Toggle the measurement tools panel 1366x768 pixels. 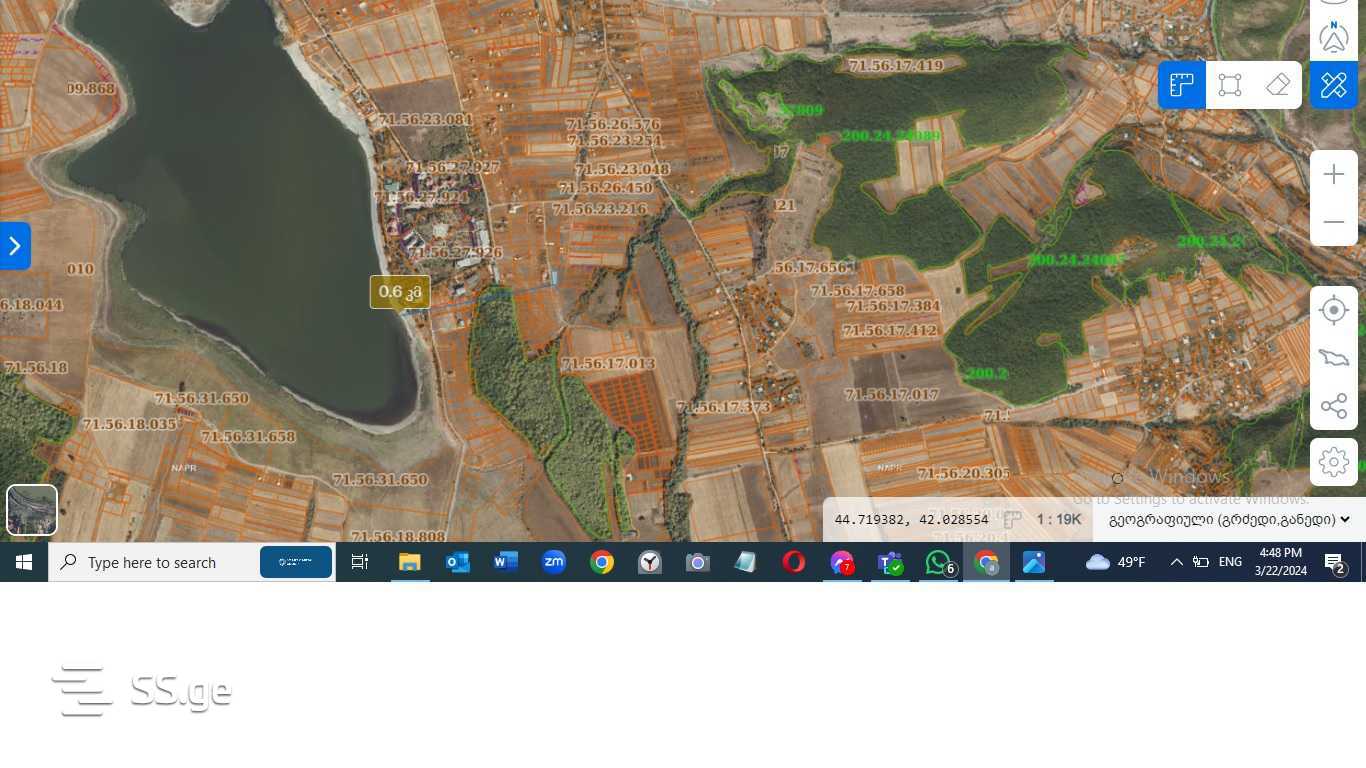1334,85
